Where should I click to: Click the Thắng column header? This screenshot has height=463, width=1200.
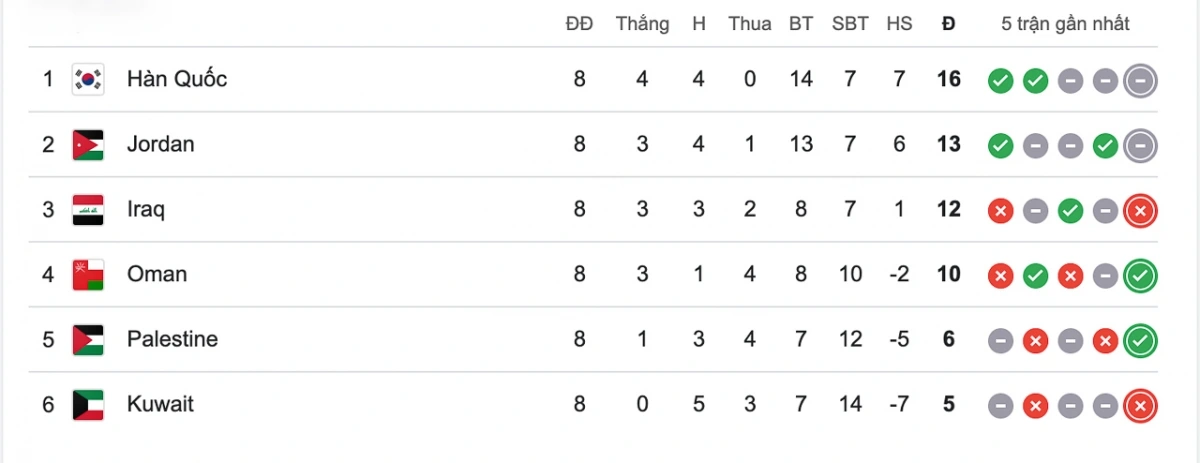pos(642,24)
